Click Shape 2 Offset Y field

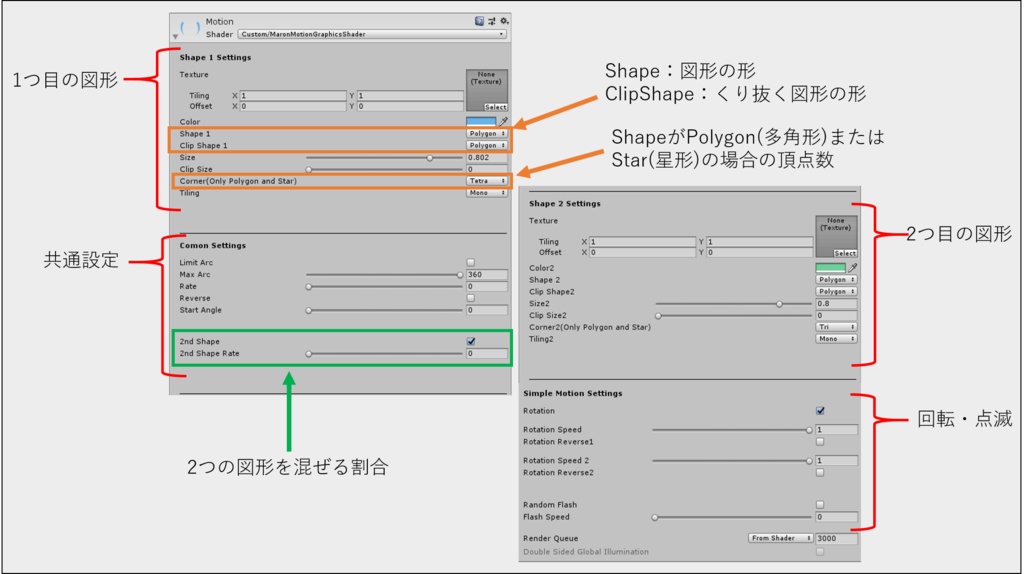pos(760,252)
